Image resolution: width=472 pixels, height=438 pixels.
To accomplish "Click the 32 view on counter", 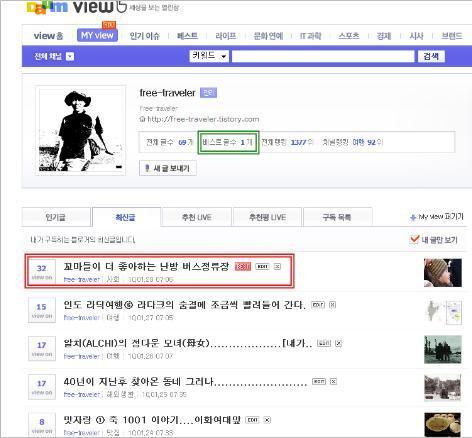I will [x=42, y=272].
